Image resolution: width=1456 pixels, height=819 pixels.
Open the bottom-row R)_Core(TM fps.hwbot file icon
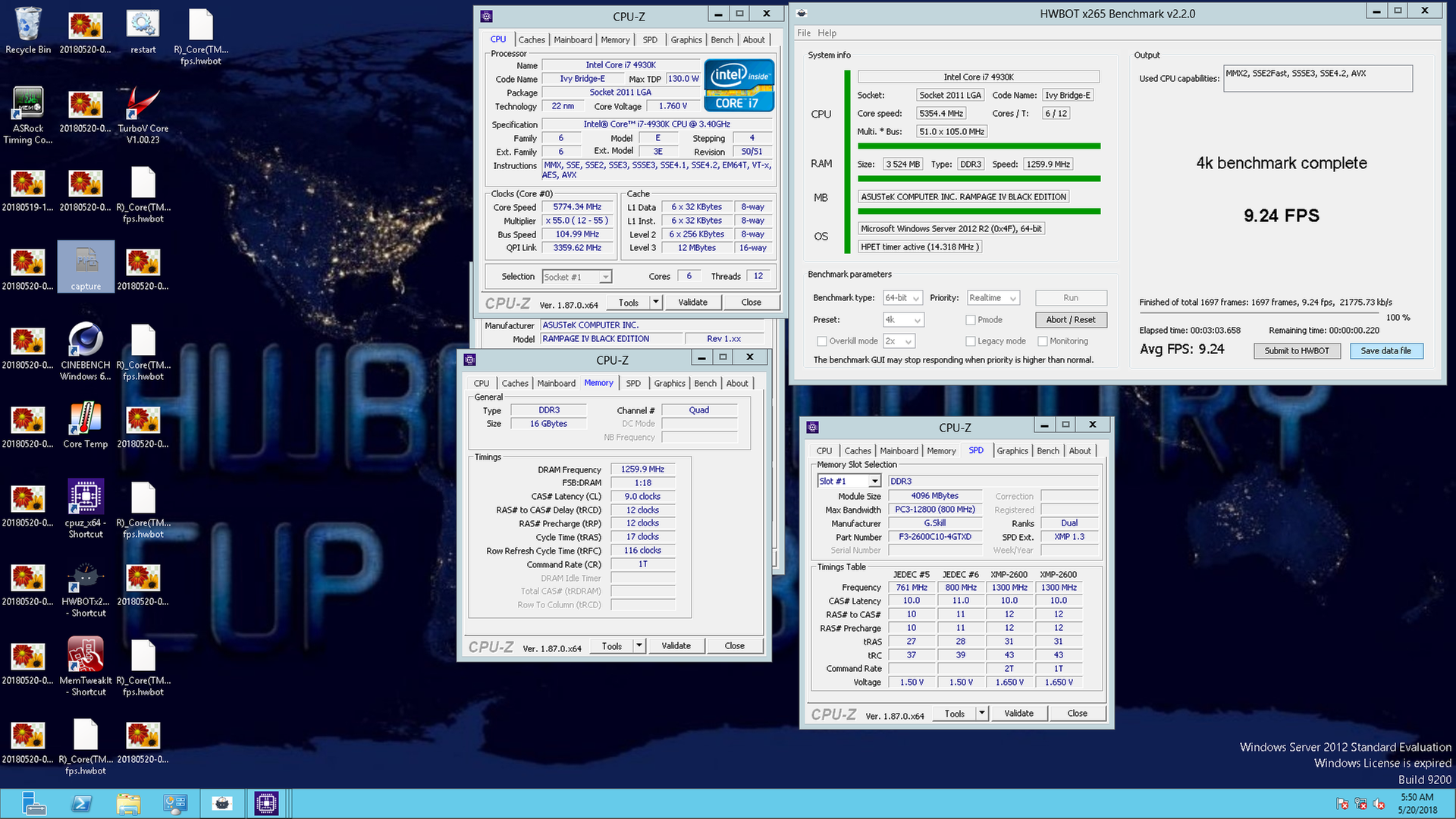pyautogui.click(x=86, y=746)
